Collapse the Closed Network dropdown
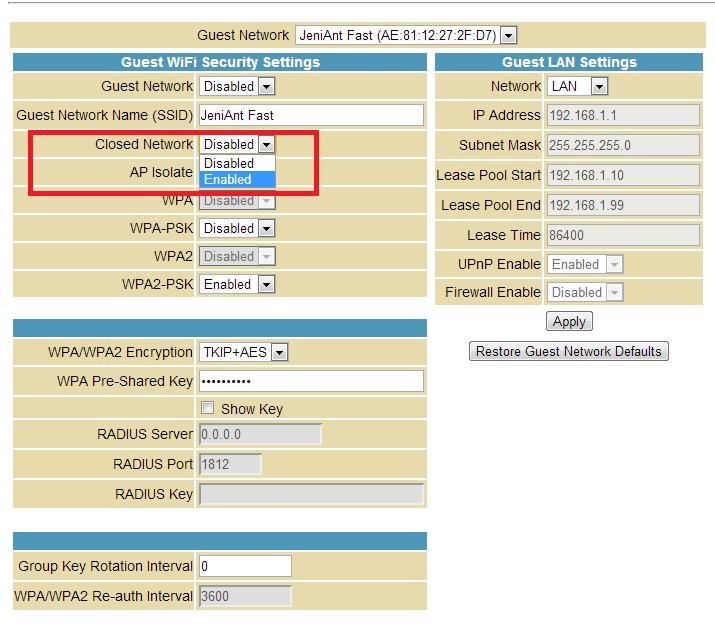The image size is (715, 632). [237, 144]
